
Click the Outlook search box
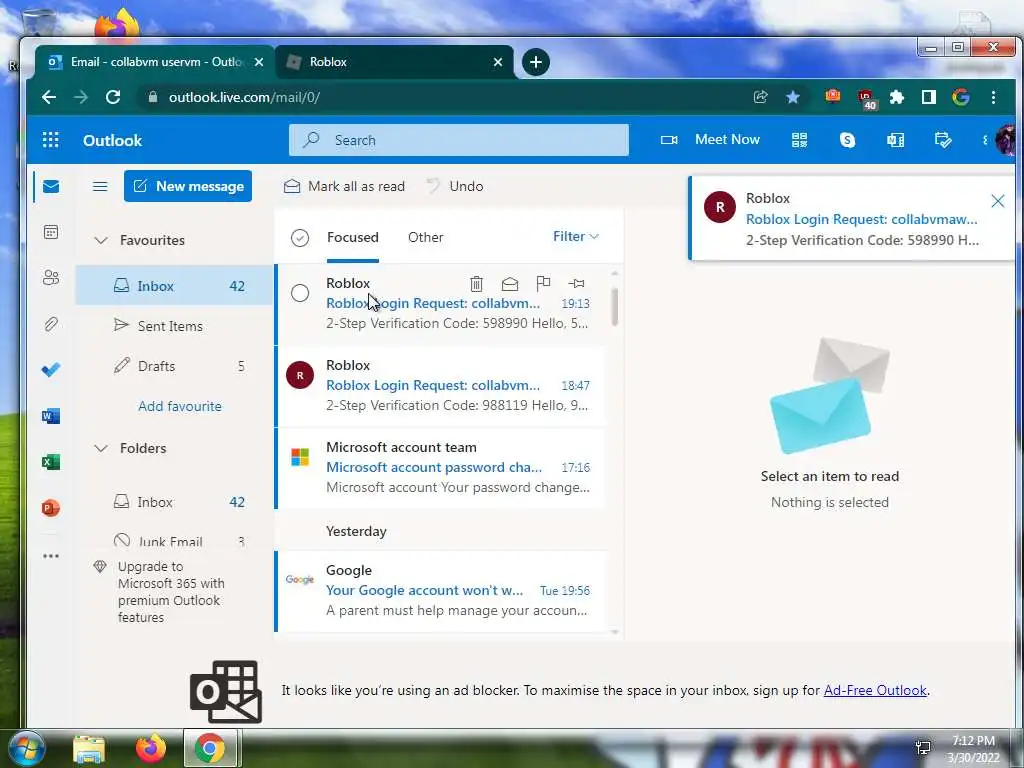(458, 140)
